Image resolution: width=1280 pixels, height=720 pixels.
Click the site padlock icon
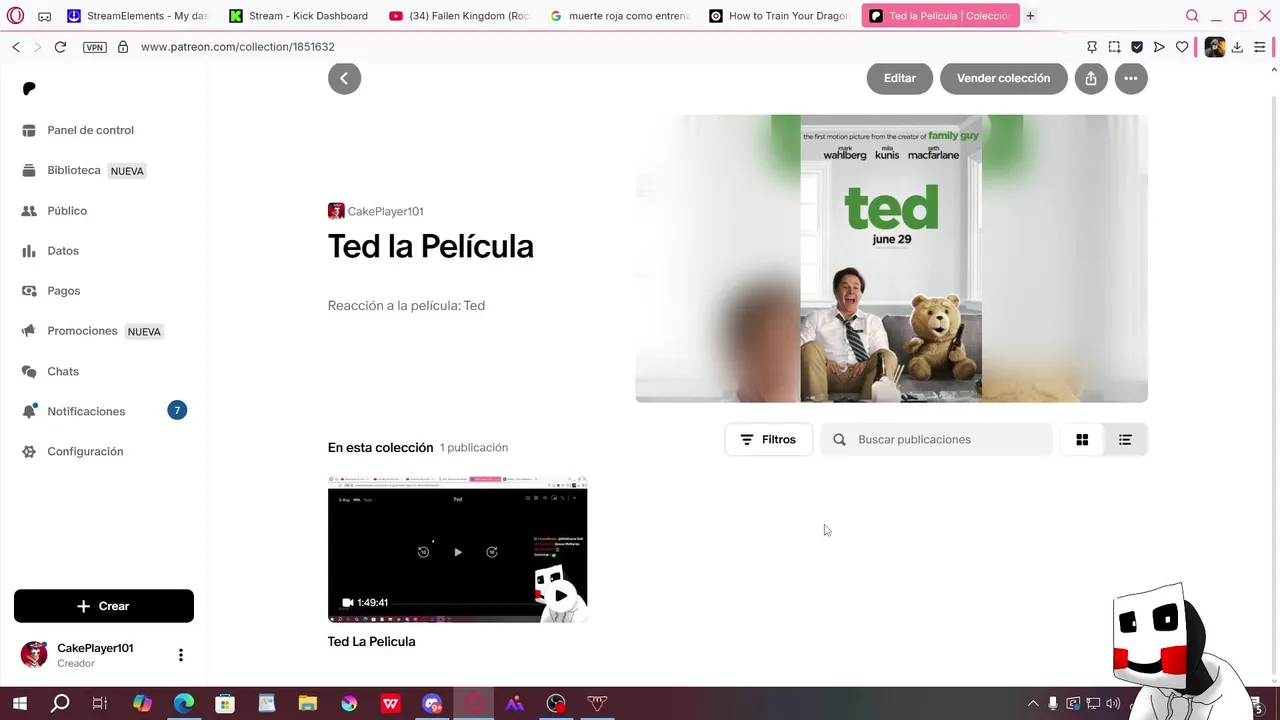123,47
